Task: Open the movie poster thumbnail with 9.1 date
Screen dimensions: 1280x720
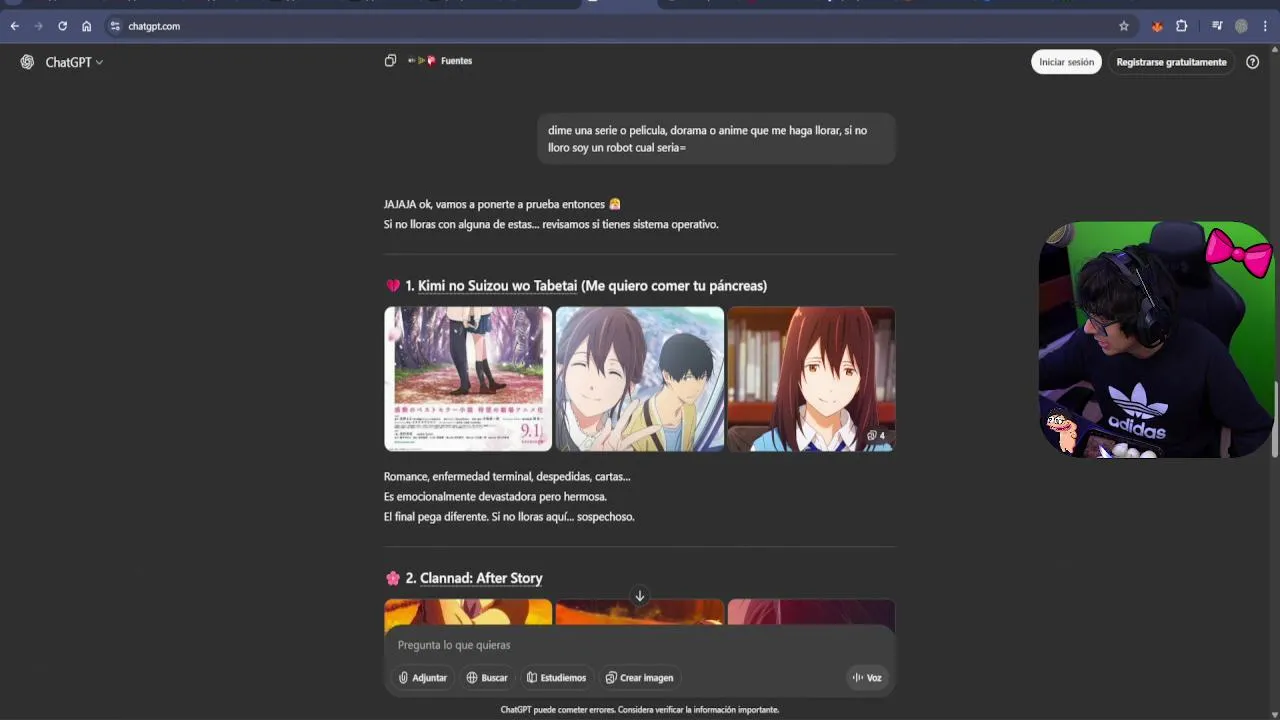Action: (x=468, y=379)
